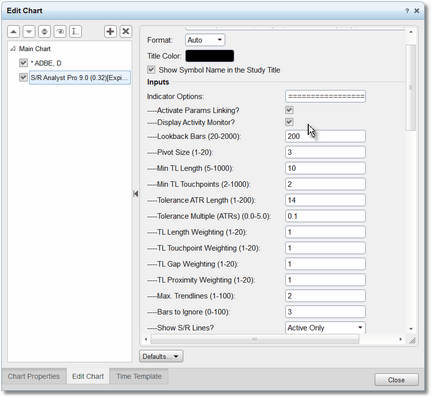The image size is (432, 398).
Task: Click the X remove study icon
Action: click(126, 32)
